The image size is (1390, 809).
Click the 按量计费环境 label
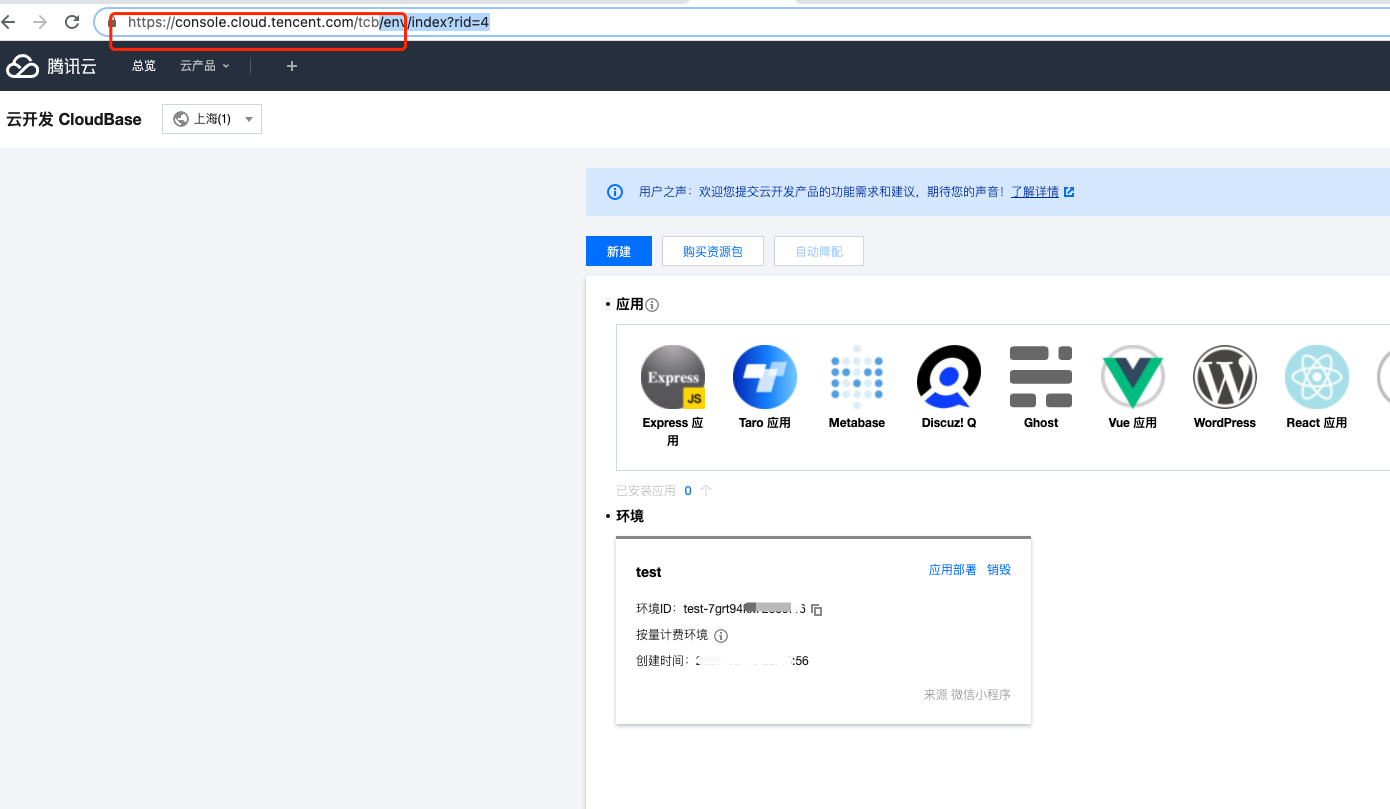[x=672, y=635]
